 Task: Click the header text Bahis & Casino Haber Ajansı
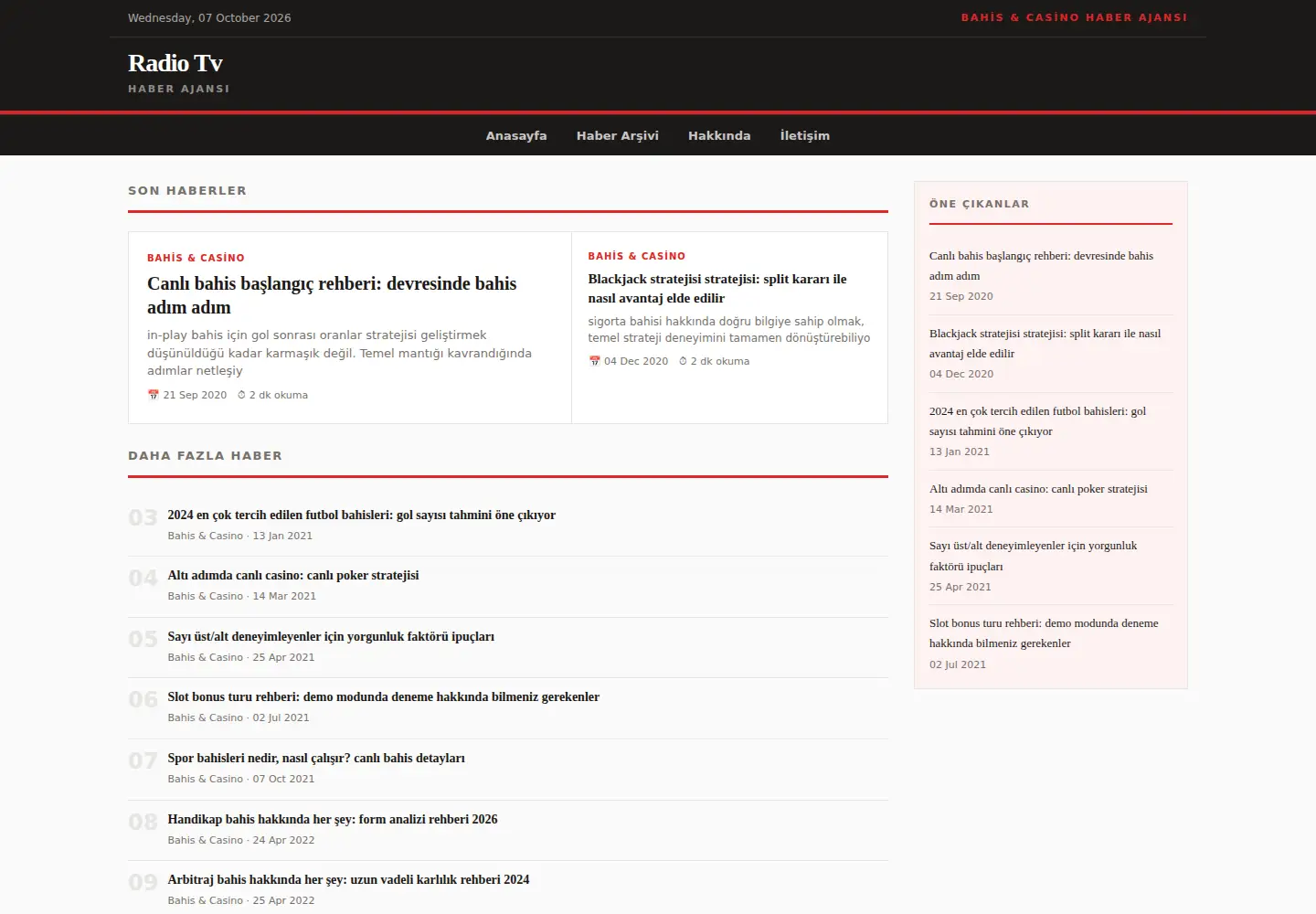(1074, 17)
